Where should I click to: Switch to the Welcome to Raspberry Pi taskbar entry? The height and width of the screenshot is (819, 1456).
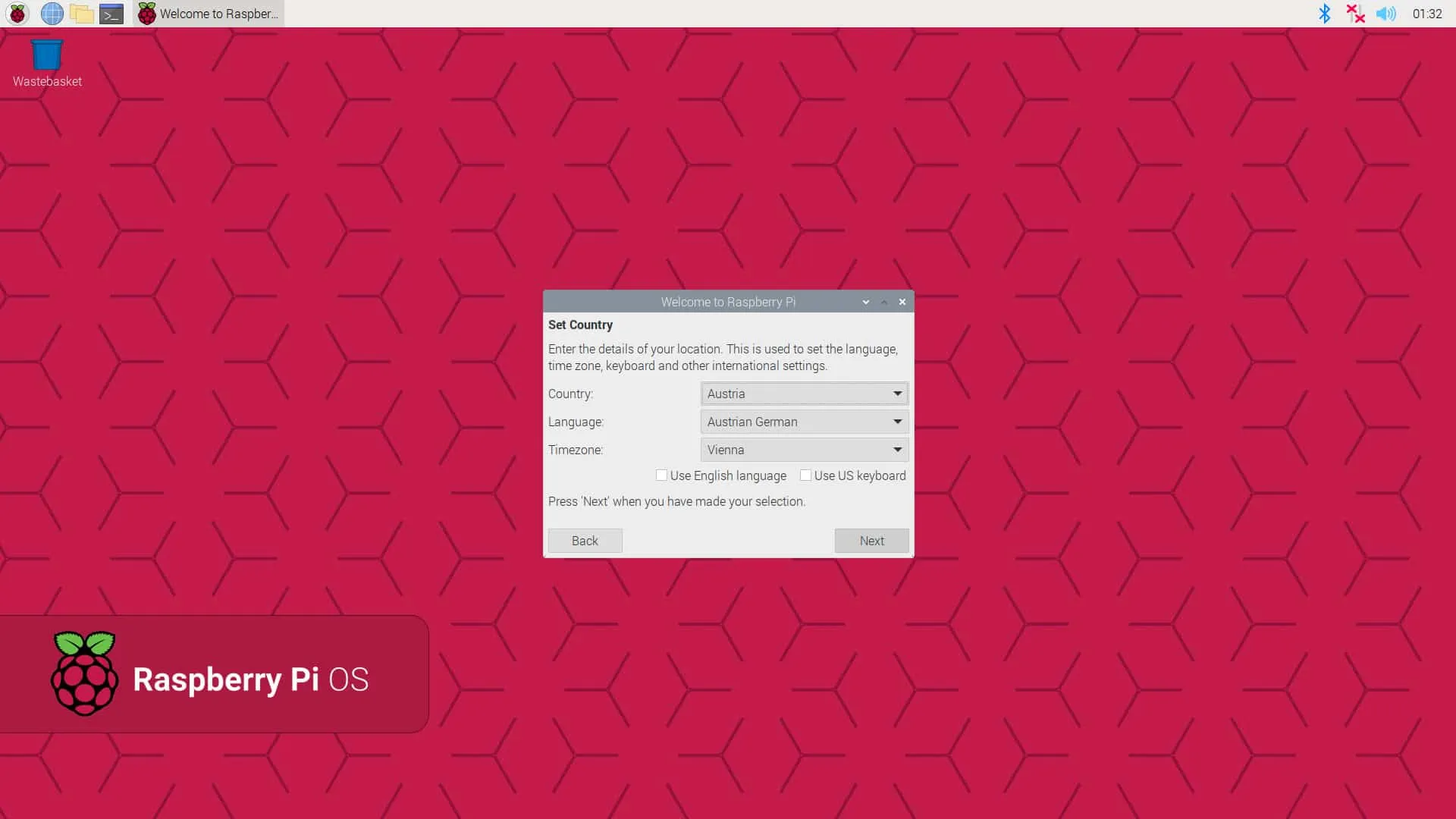[x=209, y=14]
